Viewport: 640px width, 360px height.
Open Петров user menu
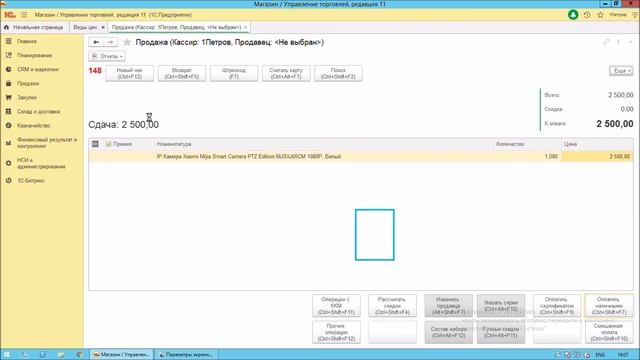[618, 15]
